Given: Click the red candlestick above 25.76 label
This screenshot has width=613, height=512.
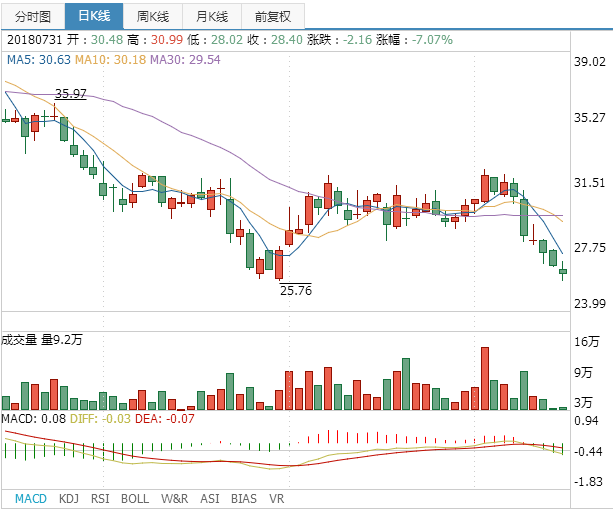Looking at the screenshot, I should 279,264.
